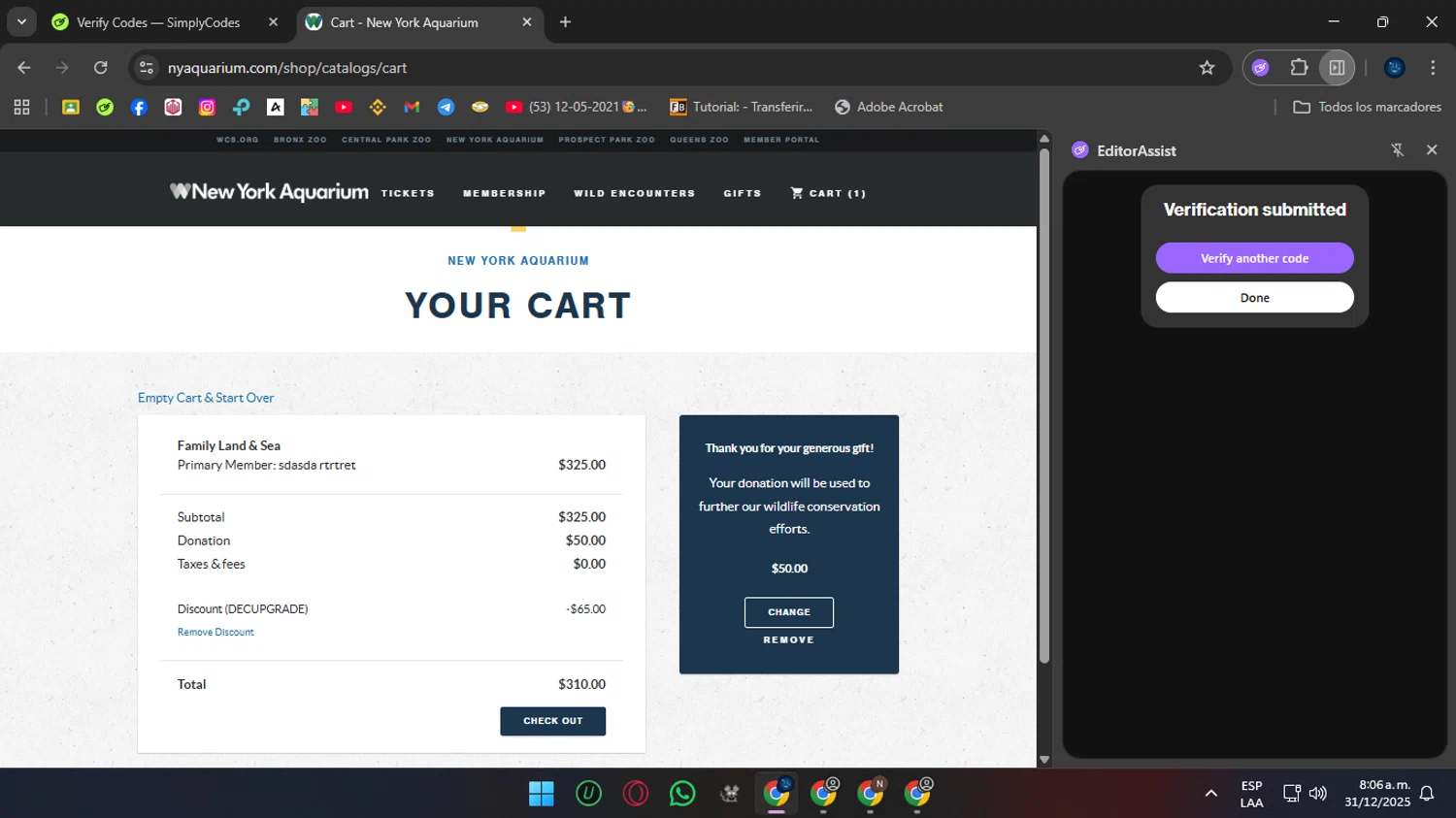Open the Opera browser taskbar icon

point(636,794)
